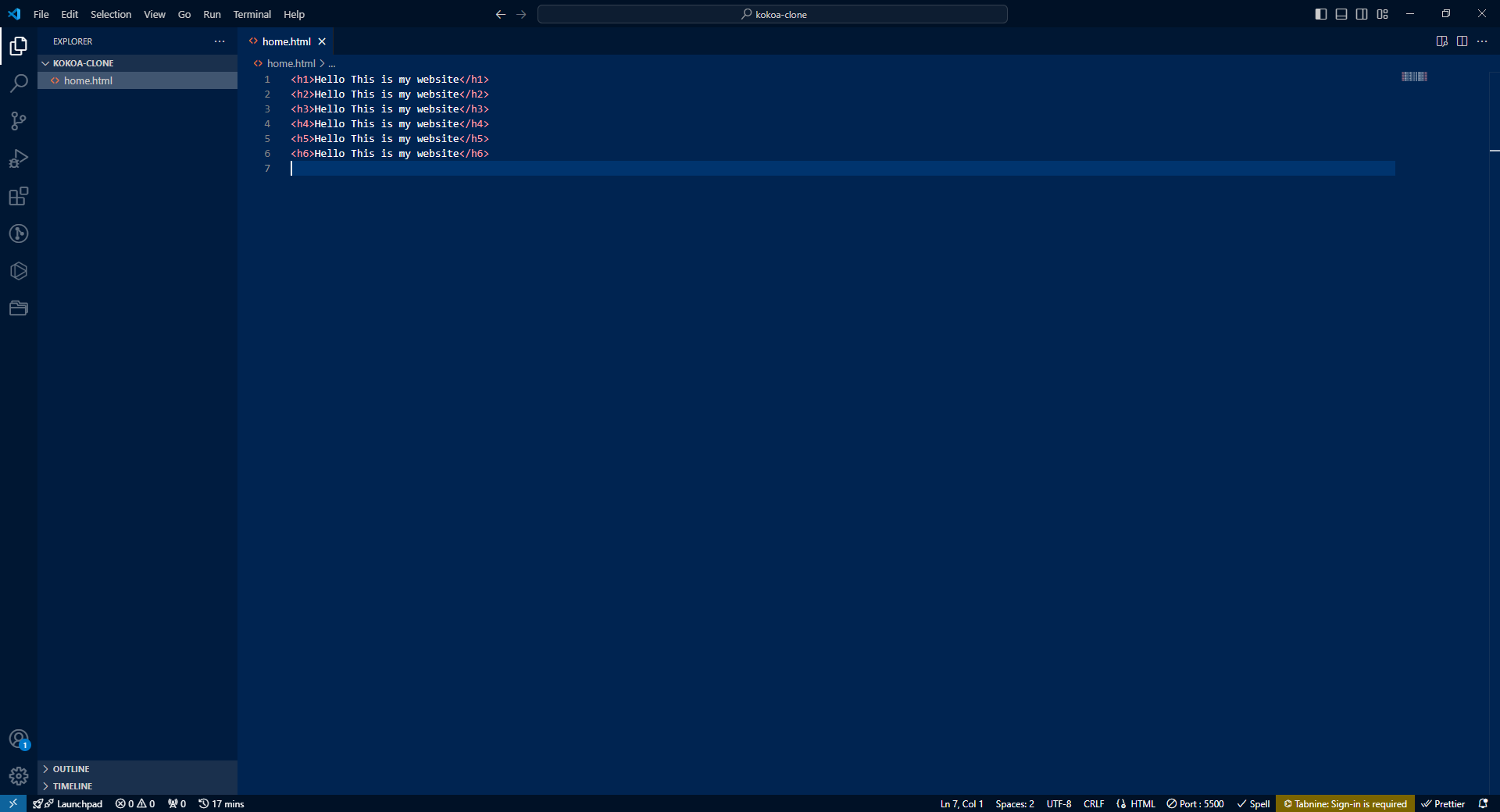The height and width of the screenshot is (812, 1500).
Task: Toggle the Spell checker in the status bar
Action: [1253, 803]
